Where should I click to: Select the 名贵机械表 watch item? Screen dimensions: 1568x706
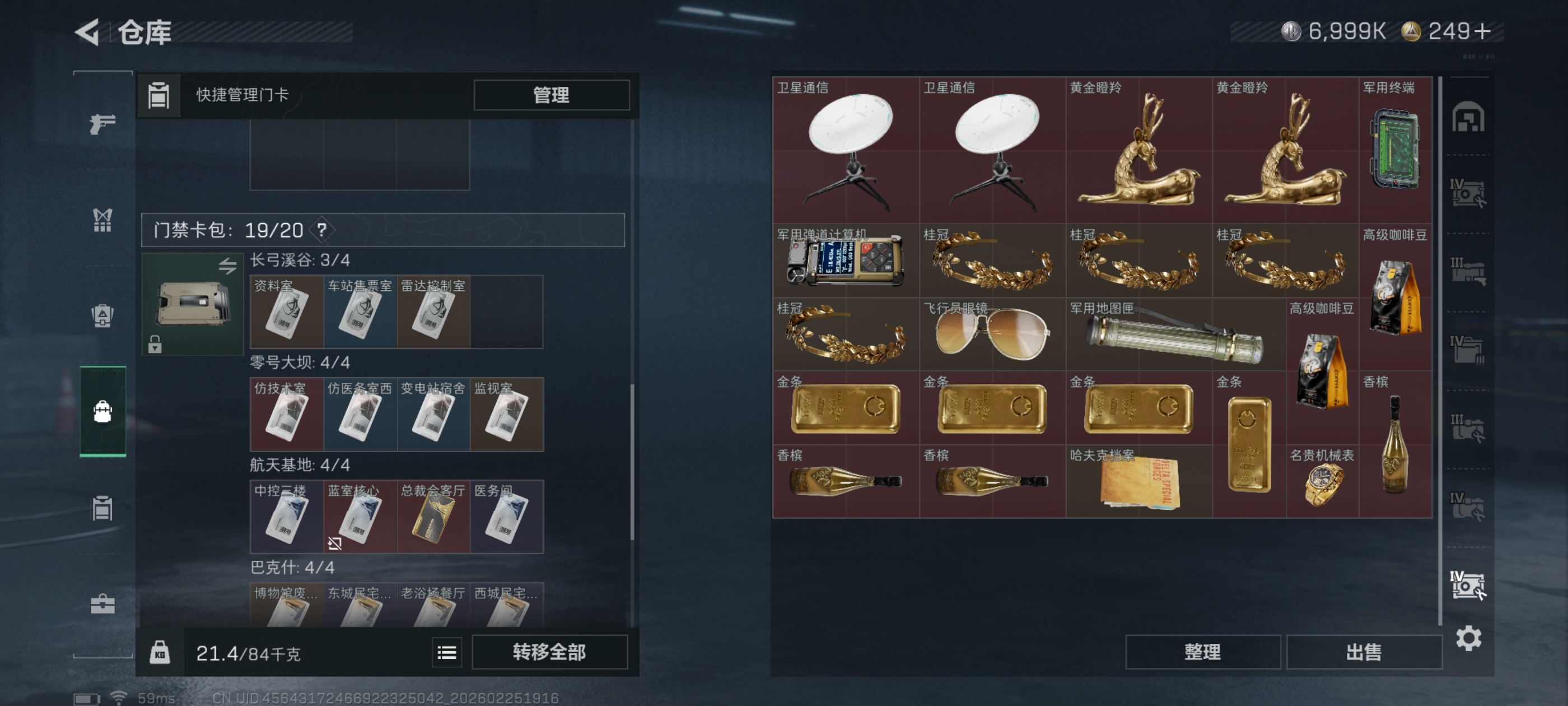point(1322,481)
